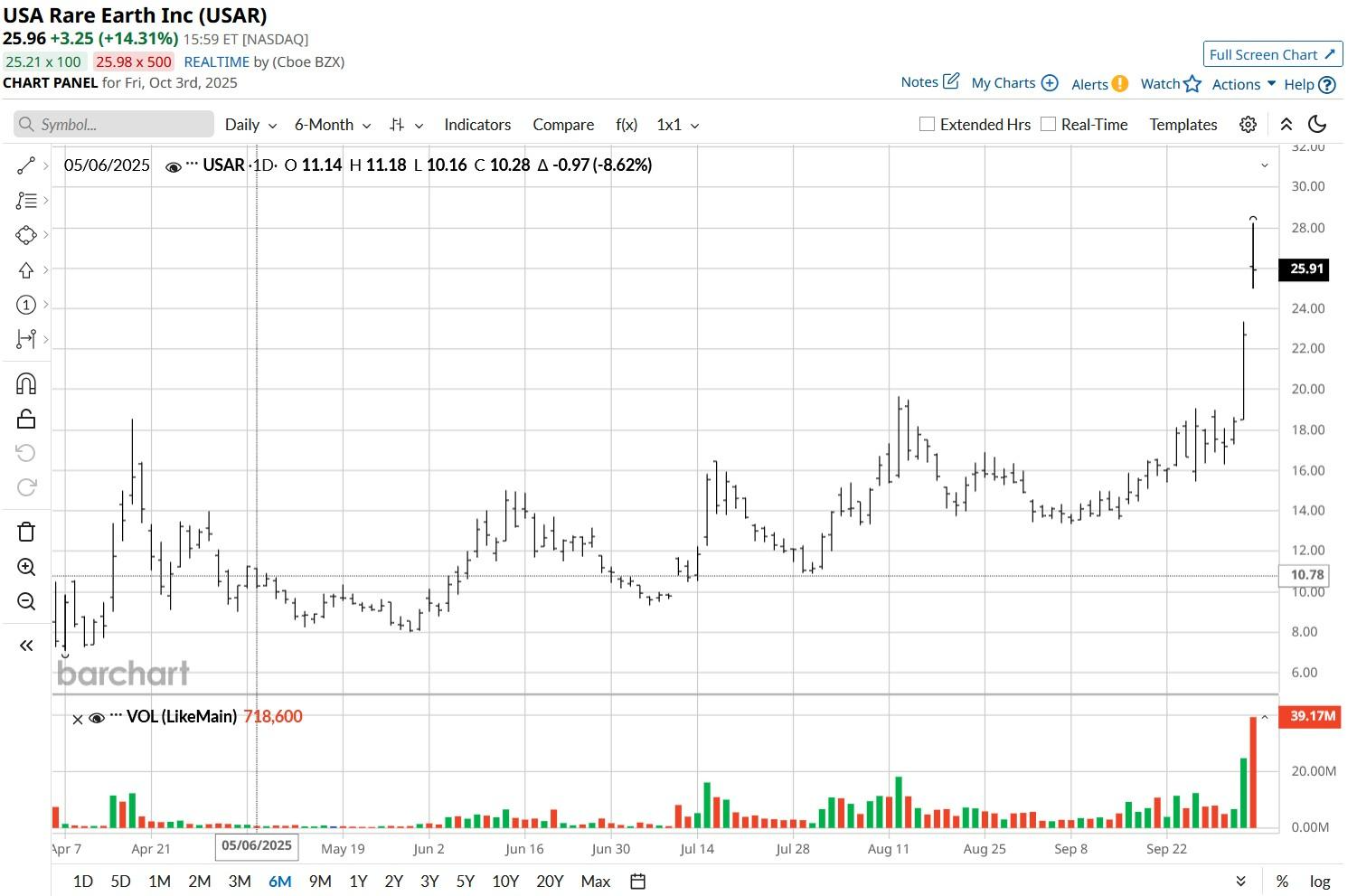Collapse the drawing tools sidebar
The height and width of the screenshot is (896, 1357).
26,646
